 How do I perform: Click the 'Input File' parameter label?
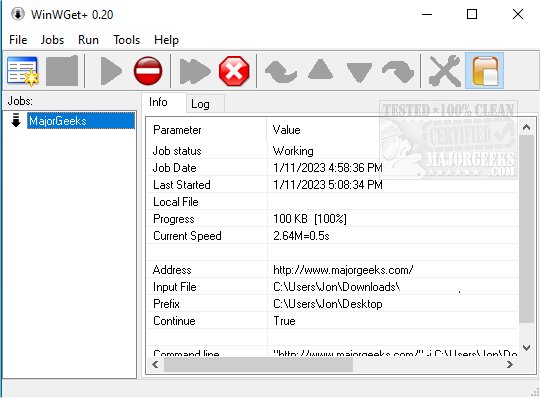175,287
